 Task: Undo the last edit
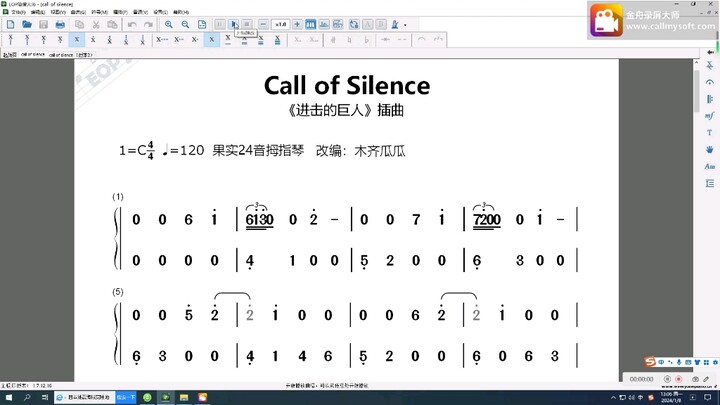132,24
